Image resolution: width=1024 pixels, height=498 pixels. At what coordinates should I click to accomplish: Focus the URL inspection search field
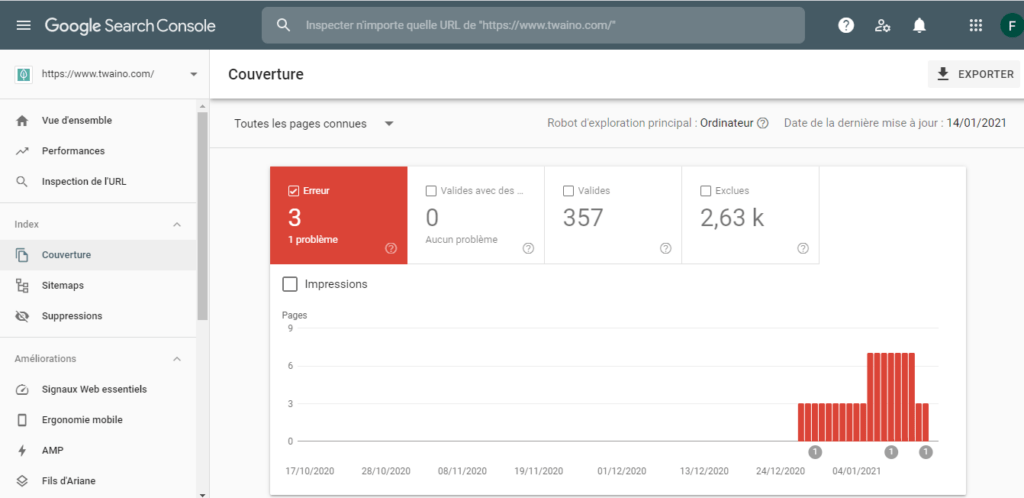(x=545, y=26)
